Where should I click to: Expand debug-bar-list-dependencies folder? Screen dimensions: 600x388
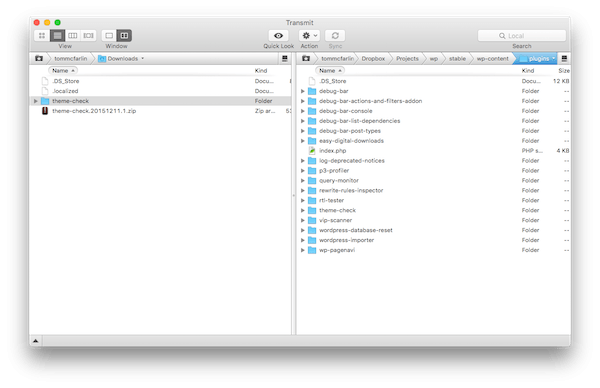point(303,121)
